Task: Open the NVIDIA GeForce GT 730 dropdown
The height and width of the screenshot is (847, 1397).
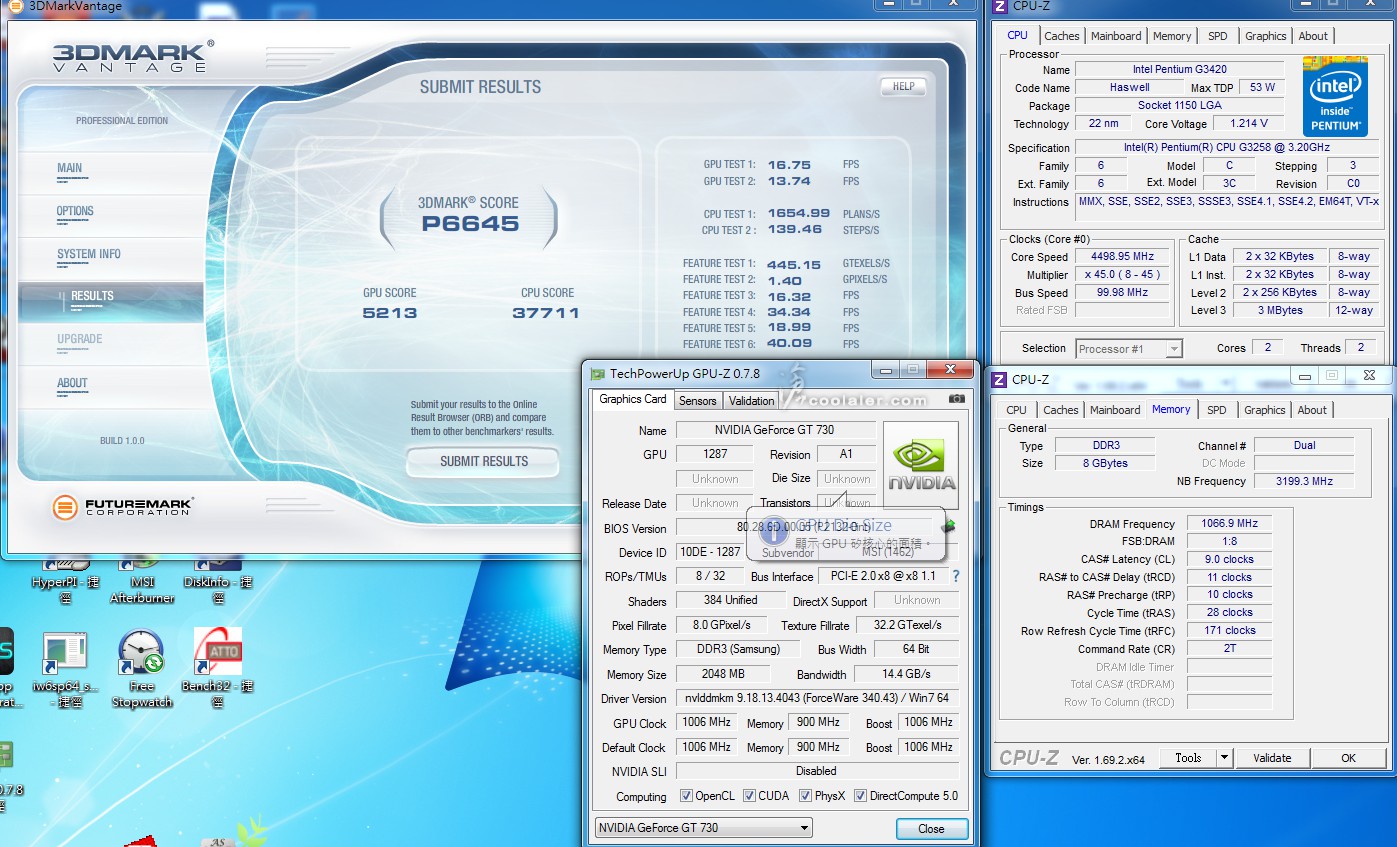Action: click(703, 828)
